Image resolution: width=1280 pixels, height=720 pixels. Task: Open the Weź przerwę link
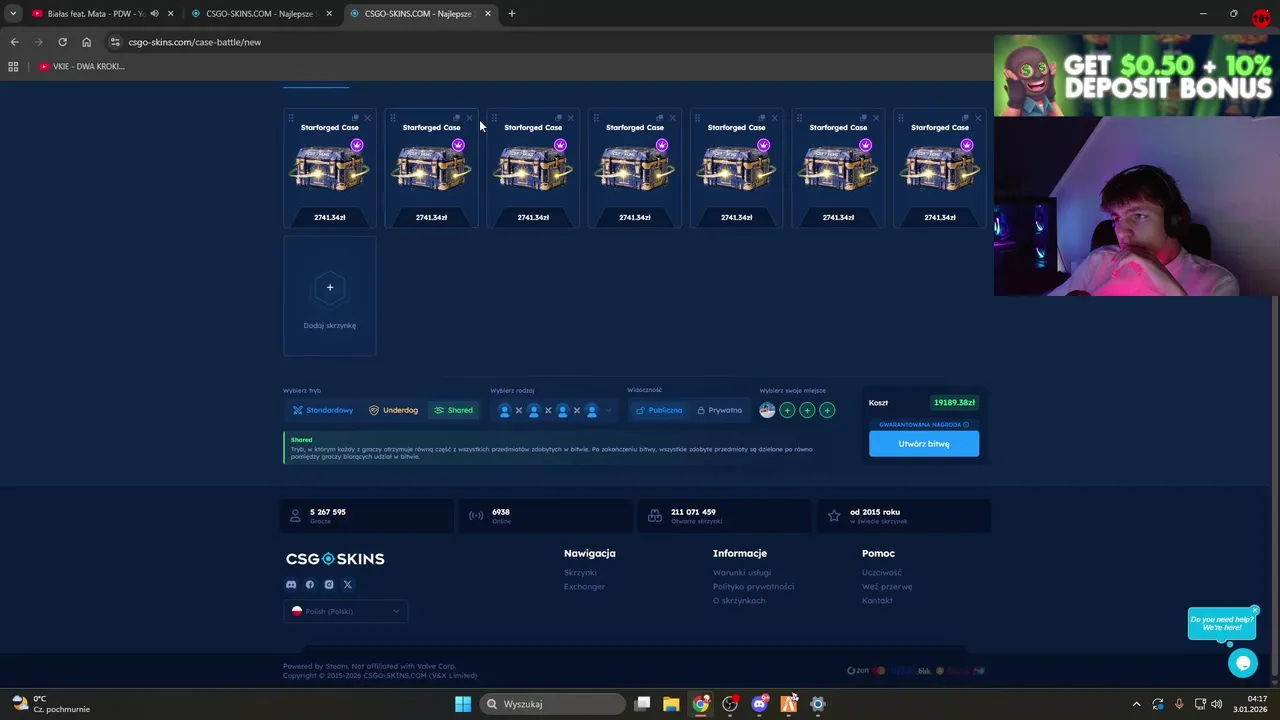(x=887, y=587)
